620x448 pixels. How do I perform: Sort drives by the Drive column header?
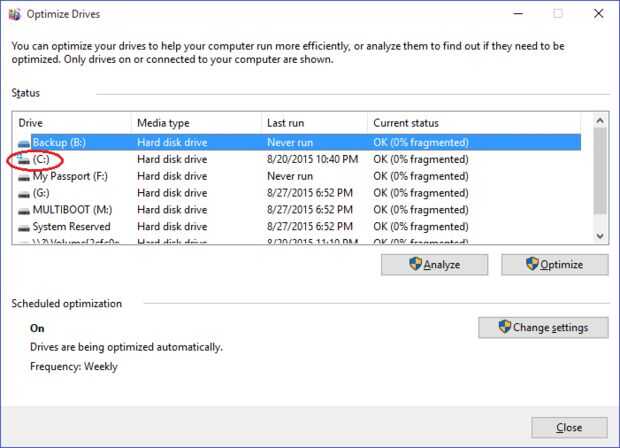(70, 122)
